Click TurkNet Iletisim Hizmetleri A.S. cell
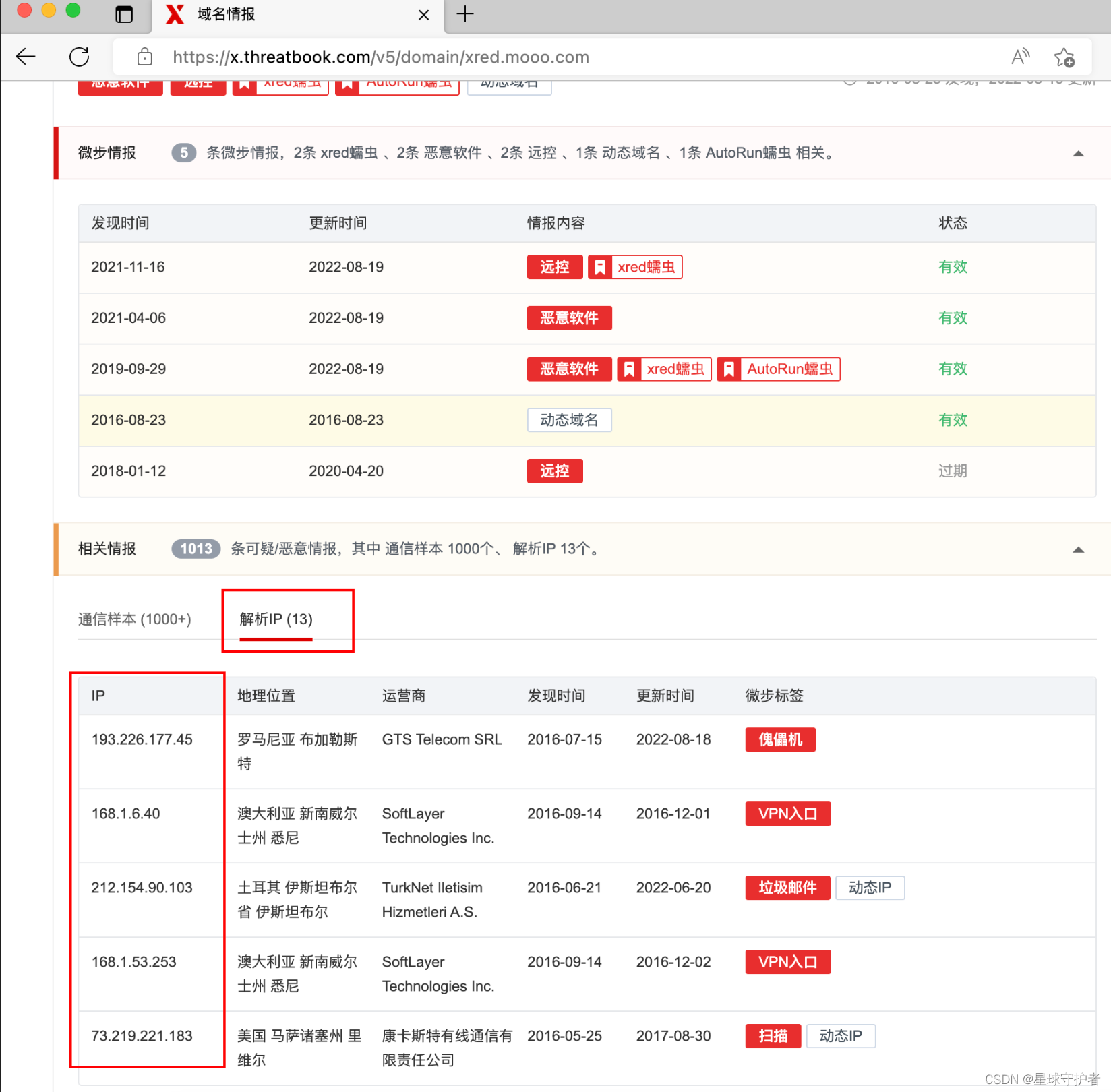This screenshot has height=1092, width=1111. (432, 900)
